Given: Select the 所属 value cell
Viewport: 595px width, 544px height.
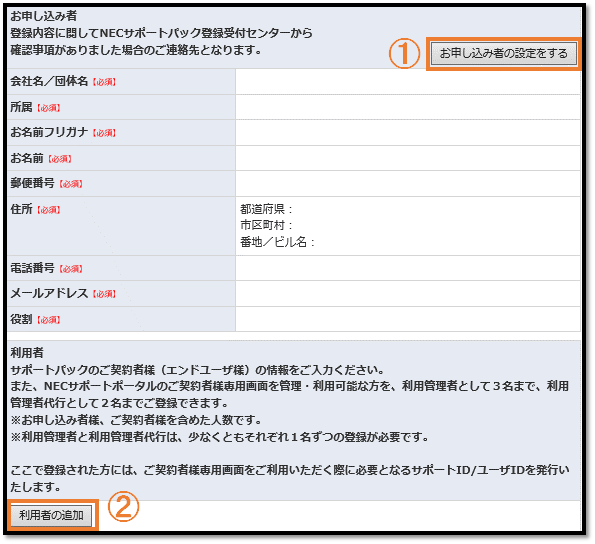Looking at the screenshot, I should pyautogui.click(x=408, y=107).
